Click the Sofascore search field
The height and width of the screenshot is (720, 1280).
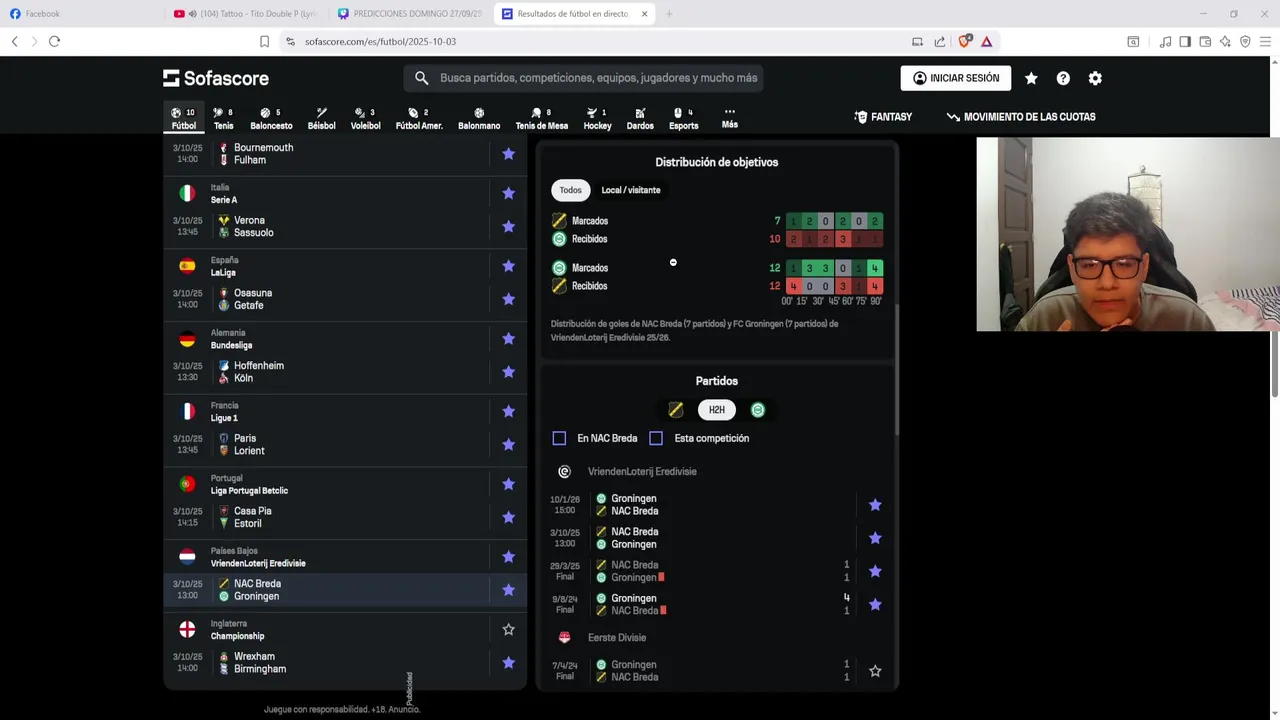tap(584, 78)
